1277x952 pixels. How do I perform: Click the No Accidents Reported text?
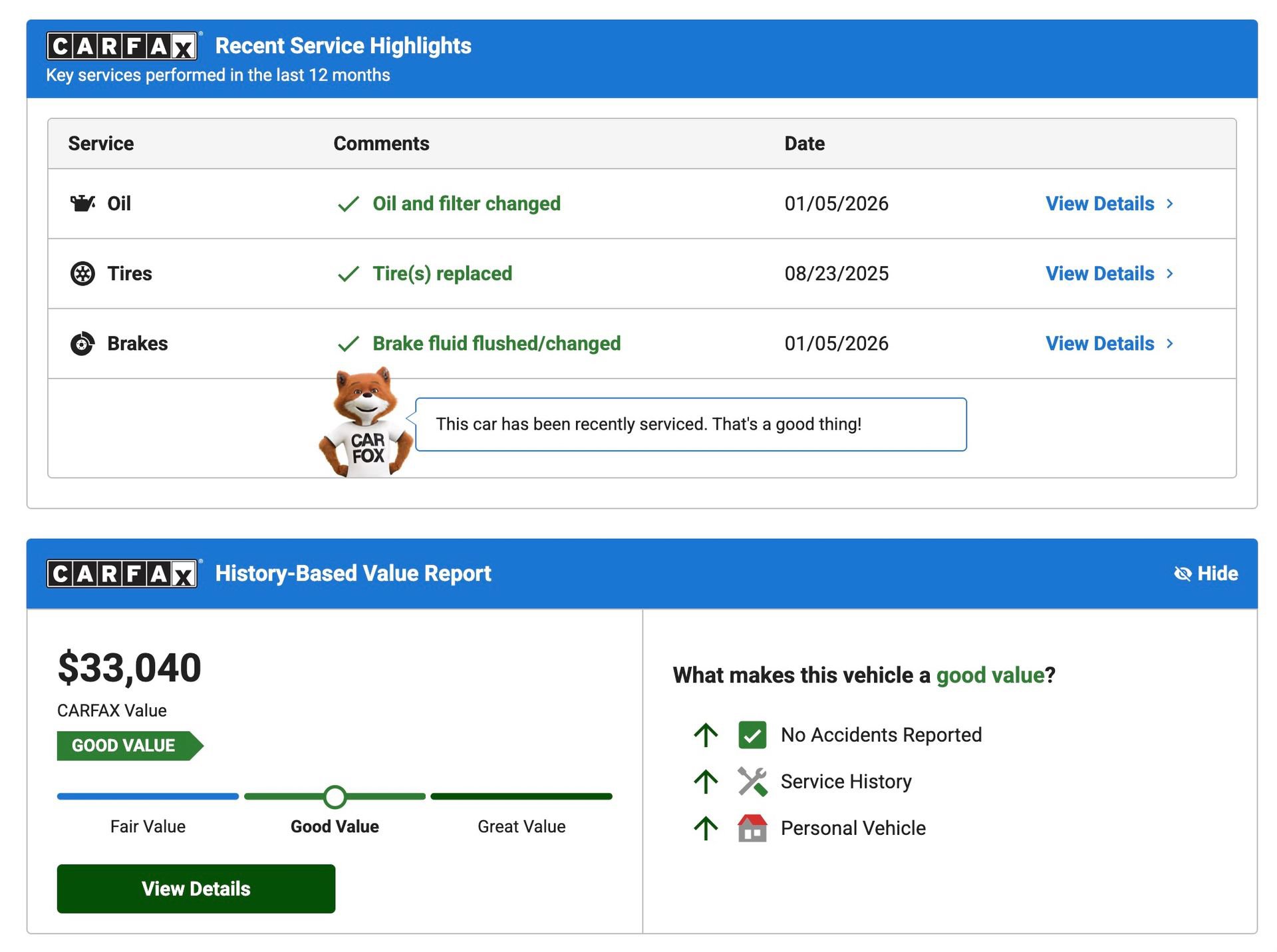click(x=881, y=735)
